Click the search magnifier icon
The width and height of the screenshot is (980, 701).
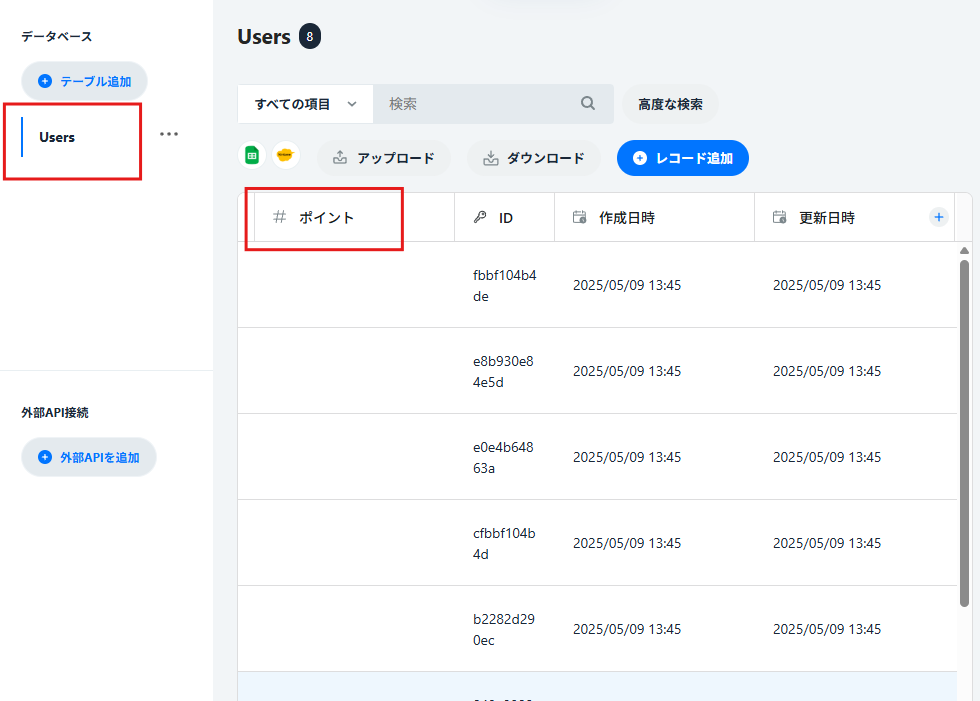[588, 103]
